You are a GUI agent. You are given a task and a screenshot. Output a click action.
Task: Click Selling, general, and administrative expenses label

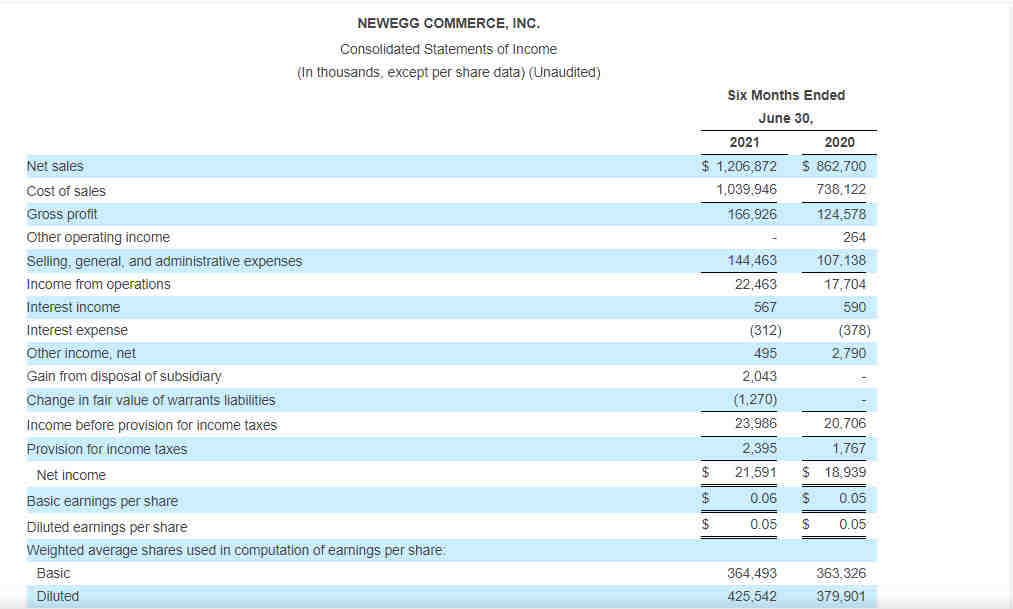(164, 261)
